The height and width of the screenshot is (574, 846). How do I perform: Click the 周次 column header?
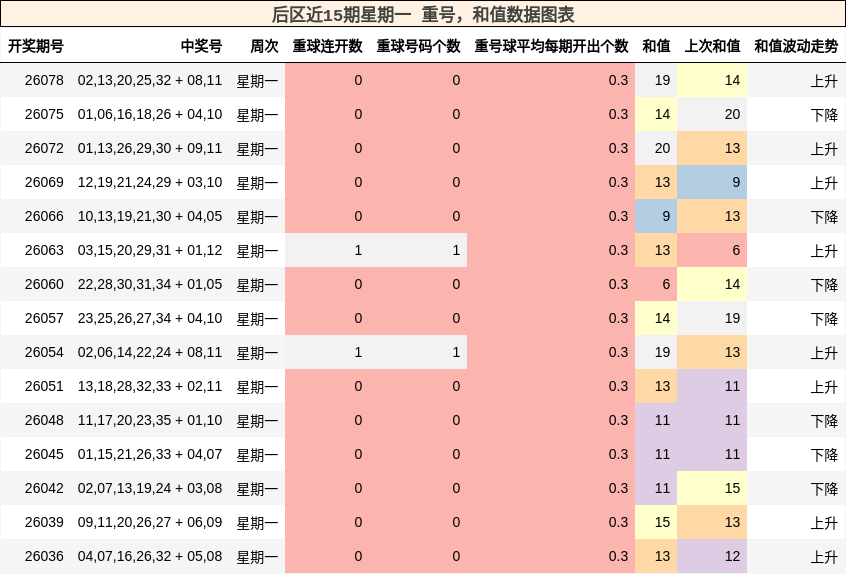coord(264,46)
